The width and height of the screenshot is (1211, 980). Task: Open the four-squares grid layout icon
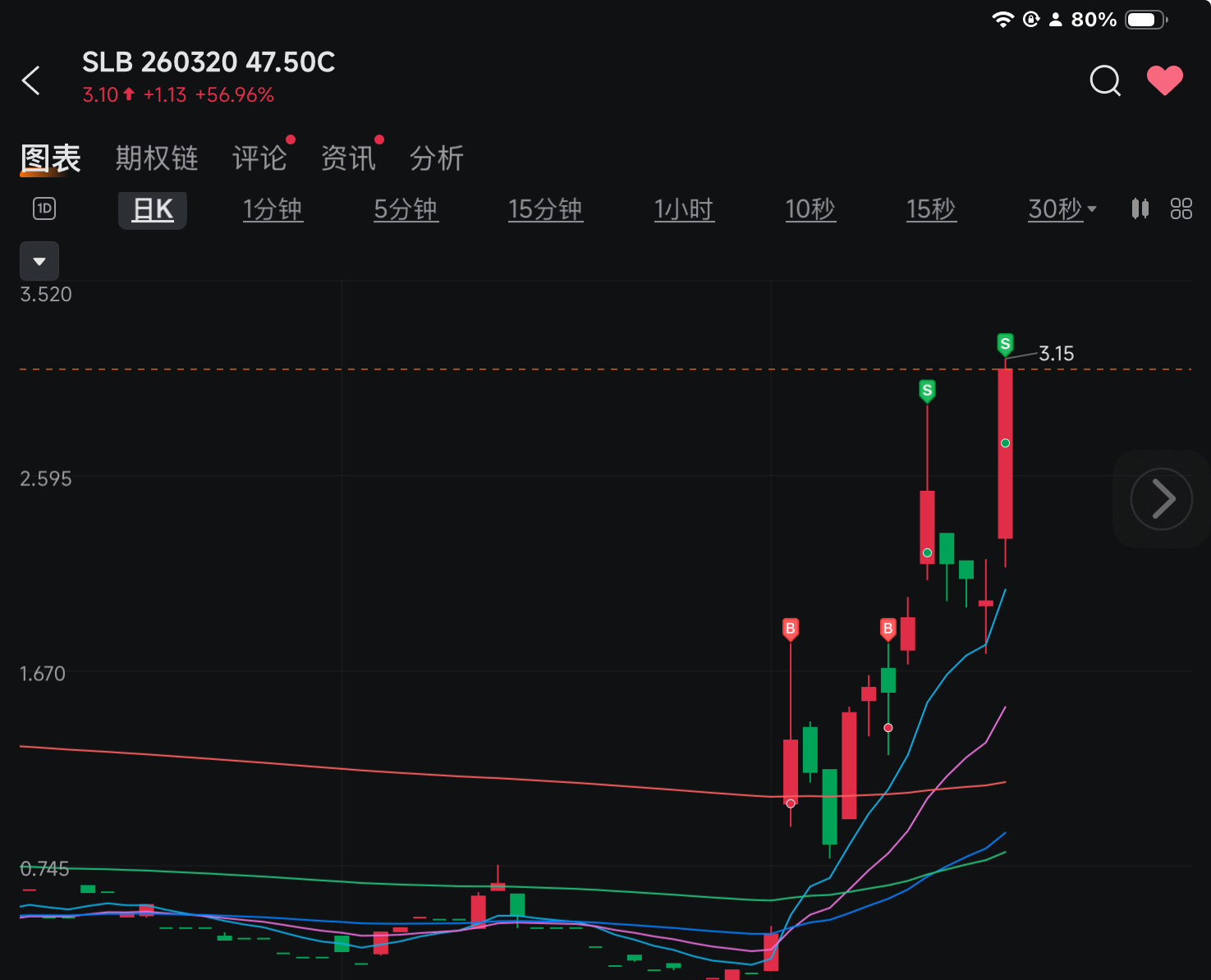click(x=1181, y=208)
